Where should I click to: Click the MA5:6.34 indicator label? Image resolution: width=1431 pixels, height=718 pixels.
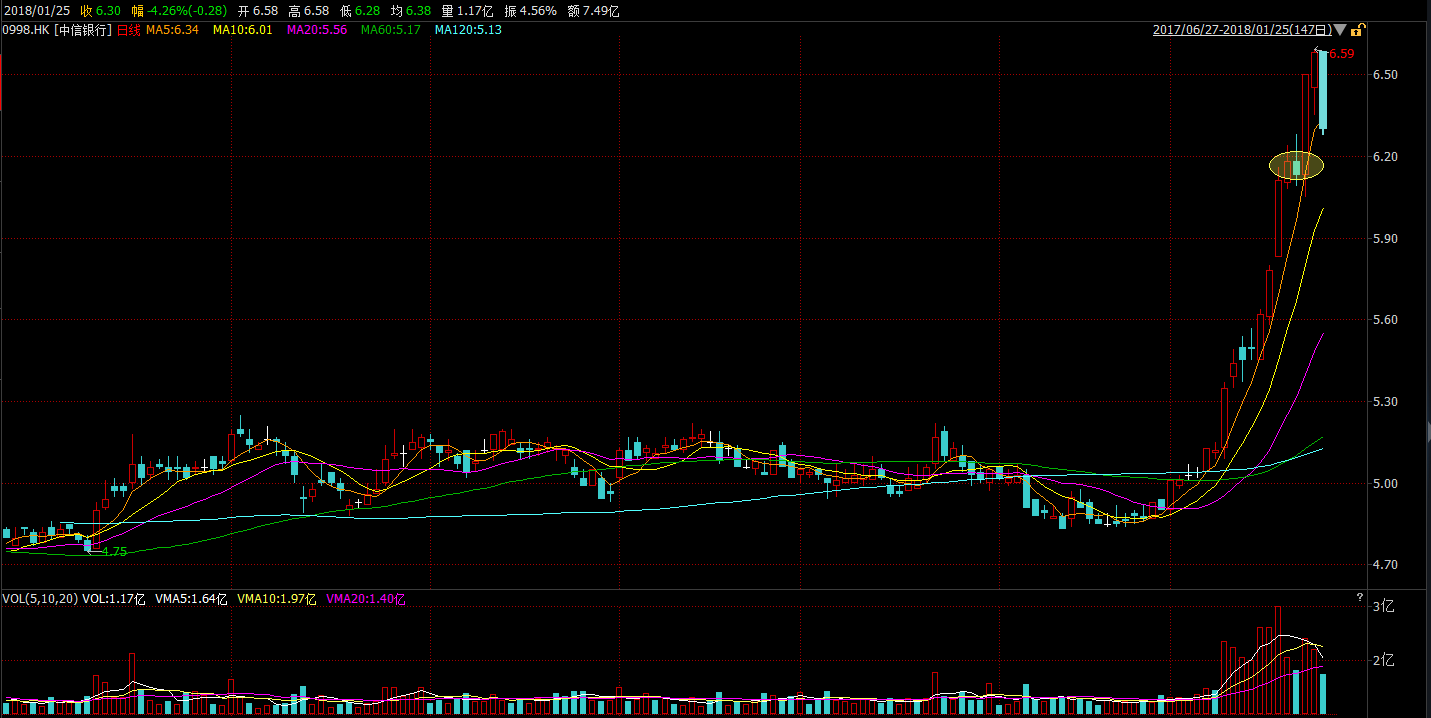(173, 30)
